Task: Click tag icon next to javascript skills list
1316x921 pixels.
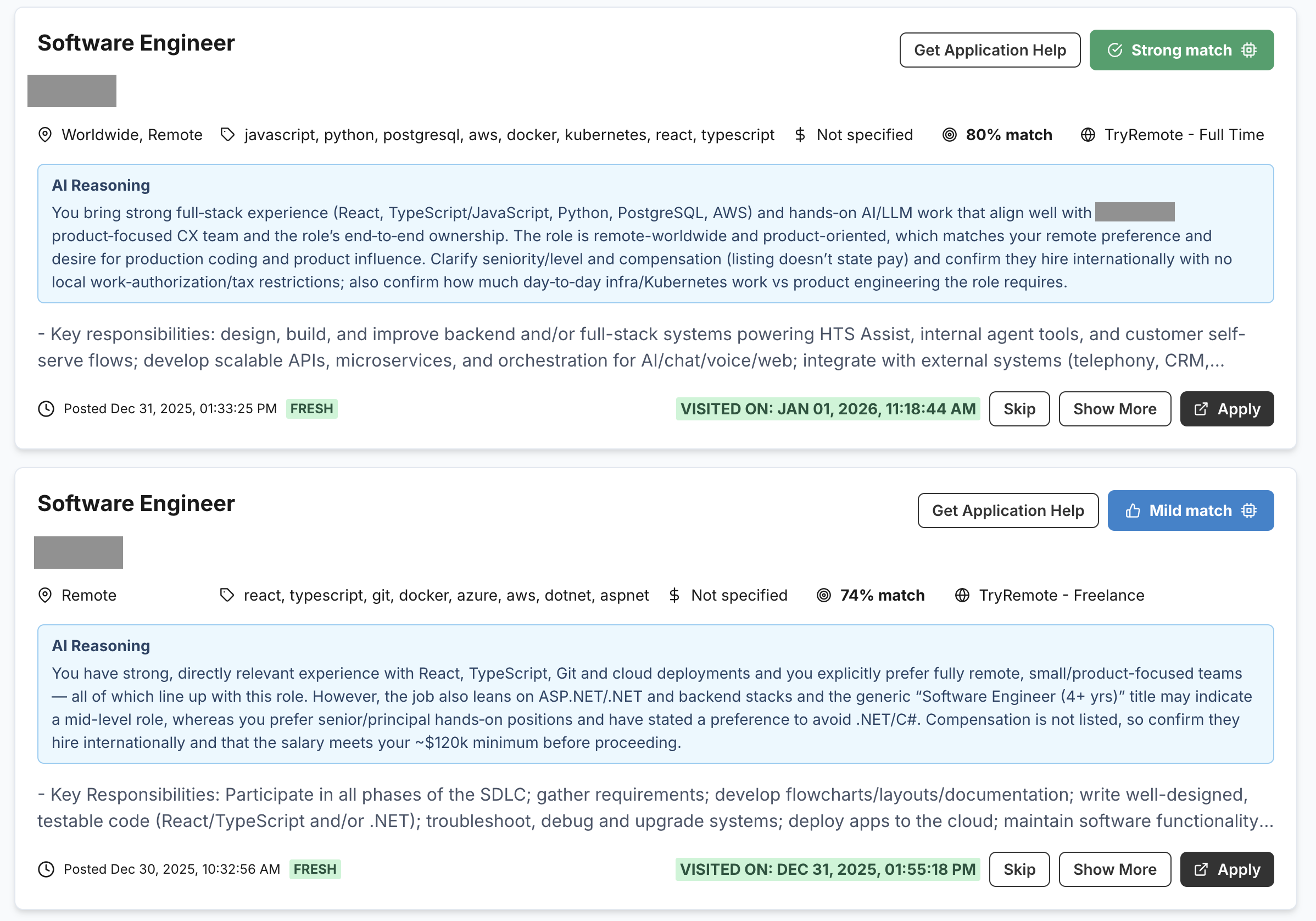Action: tap(227, 135)
